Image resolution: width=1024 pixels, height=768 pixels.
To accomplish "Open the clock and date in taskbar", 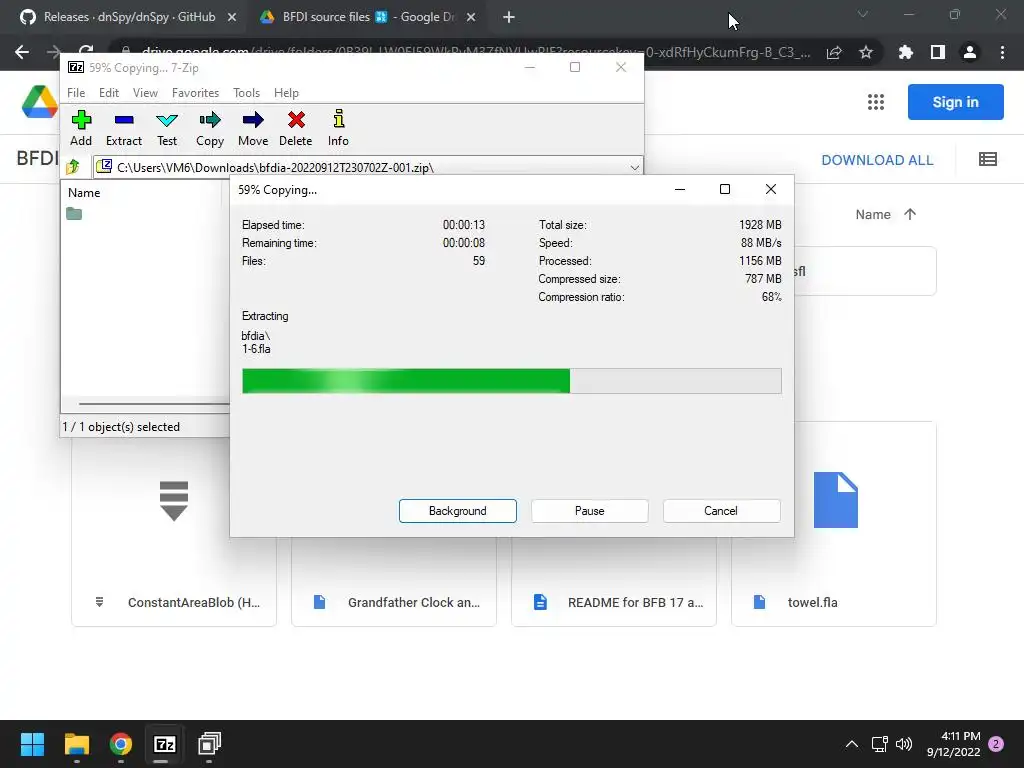I will (x=953, y=744).
